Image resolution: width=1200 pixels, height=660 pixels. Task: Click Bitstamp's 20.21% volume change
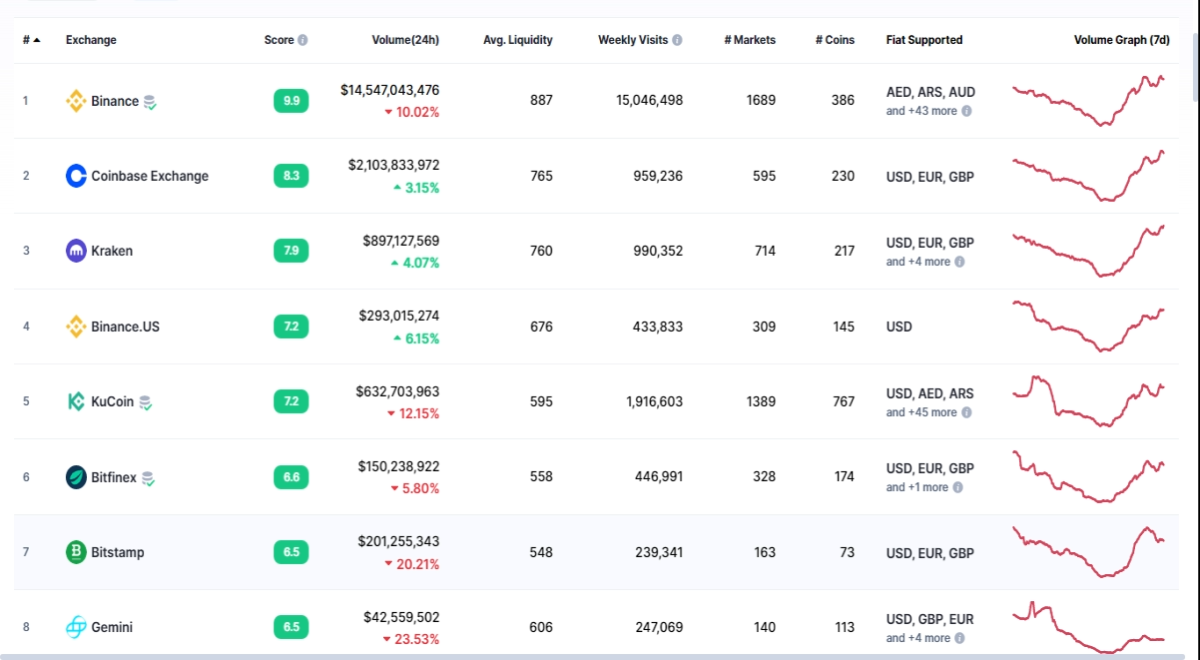(x=412, y=564)
